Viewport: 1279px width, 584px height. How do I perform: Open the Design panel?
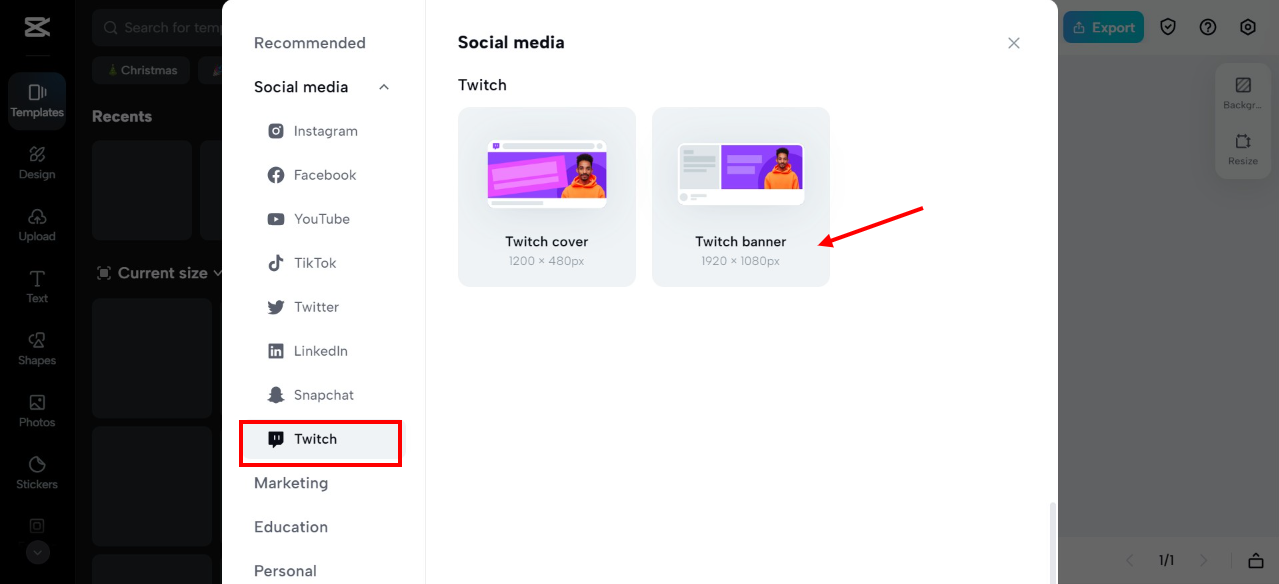click(x=37, y=162)
